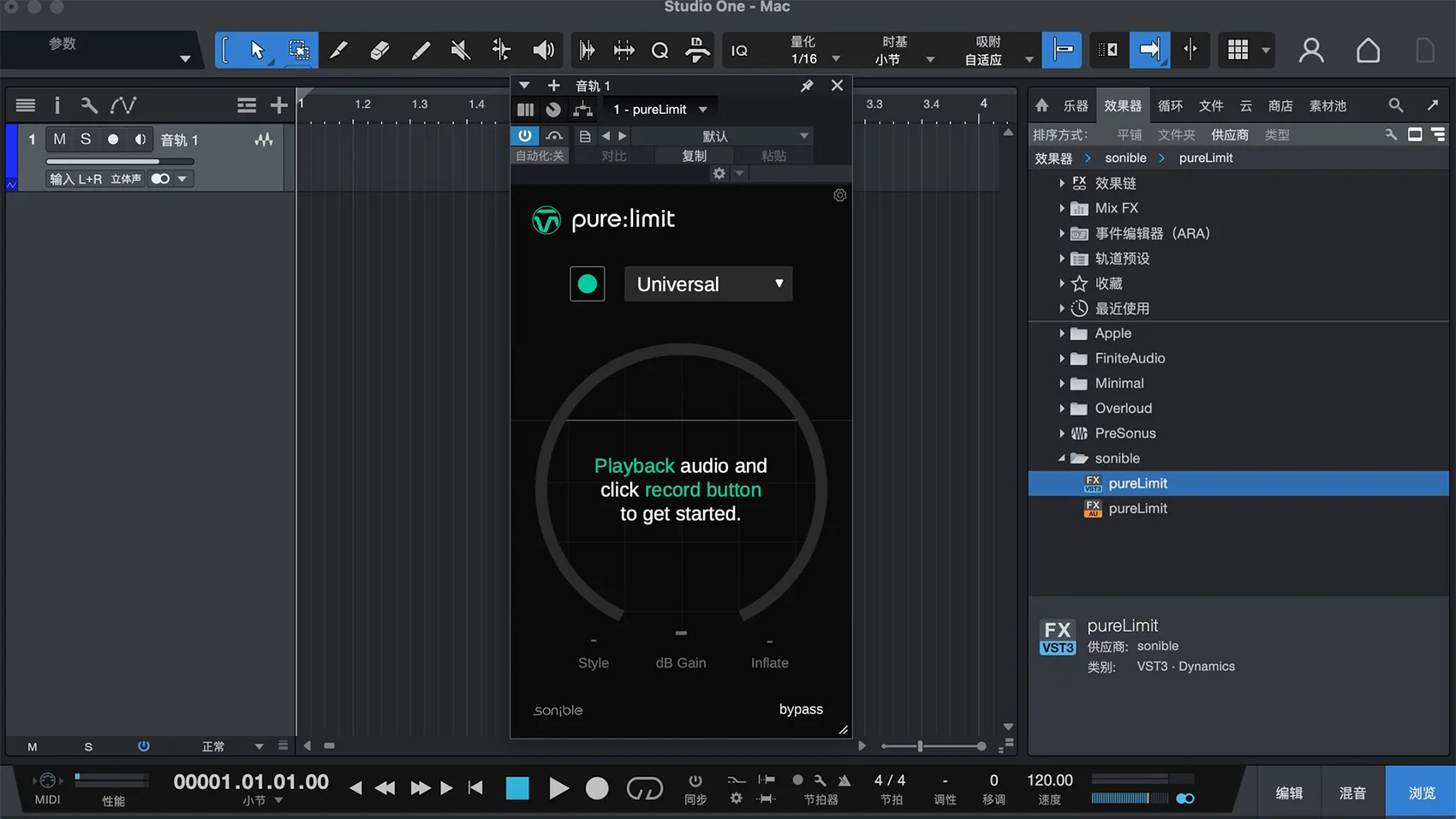
Task: Select the Listen speaker tool
Action: [543, 50]
